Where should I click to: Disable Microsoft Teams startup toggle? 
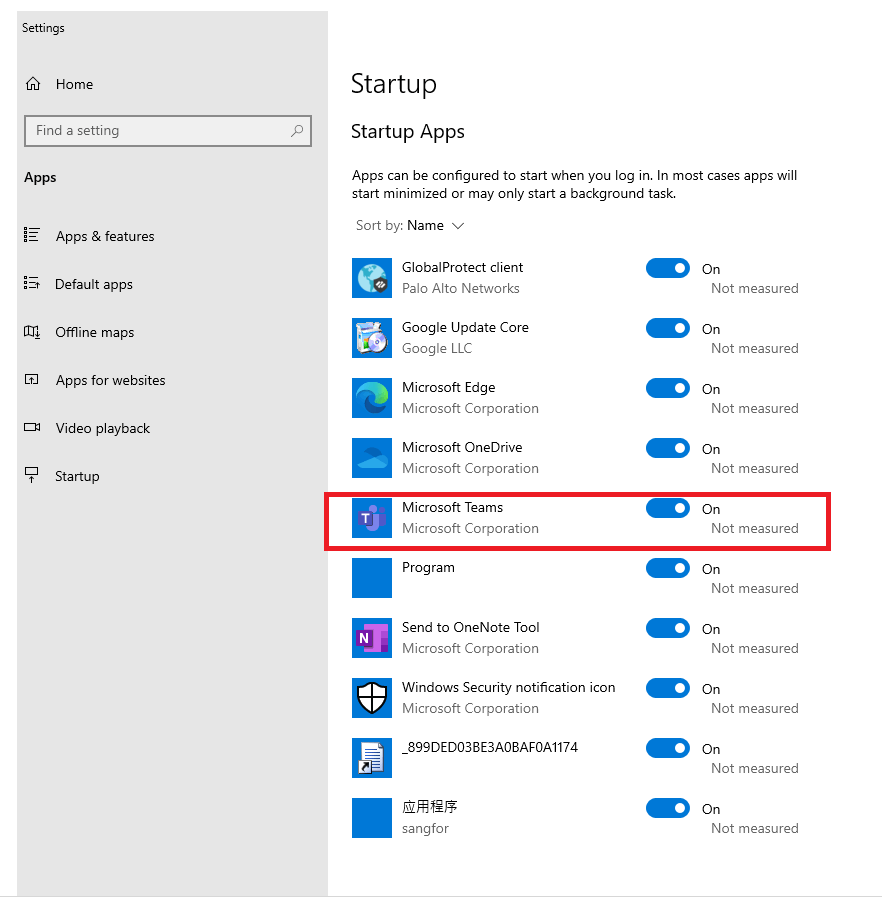(668, 509)
